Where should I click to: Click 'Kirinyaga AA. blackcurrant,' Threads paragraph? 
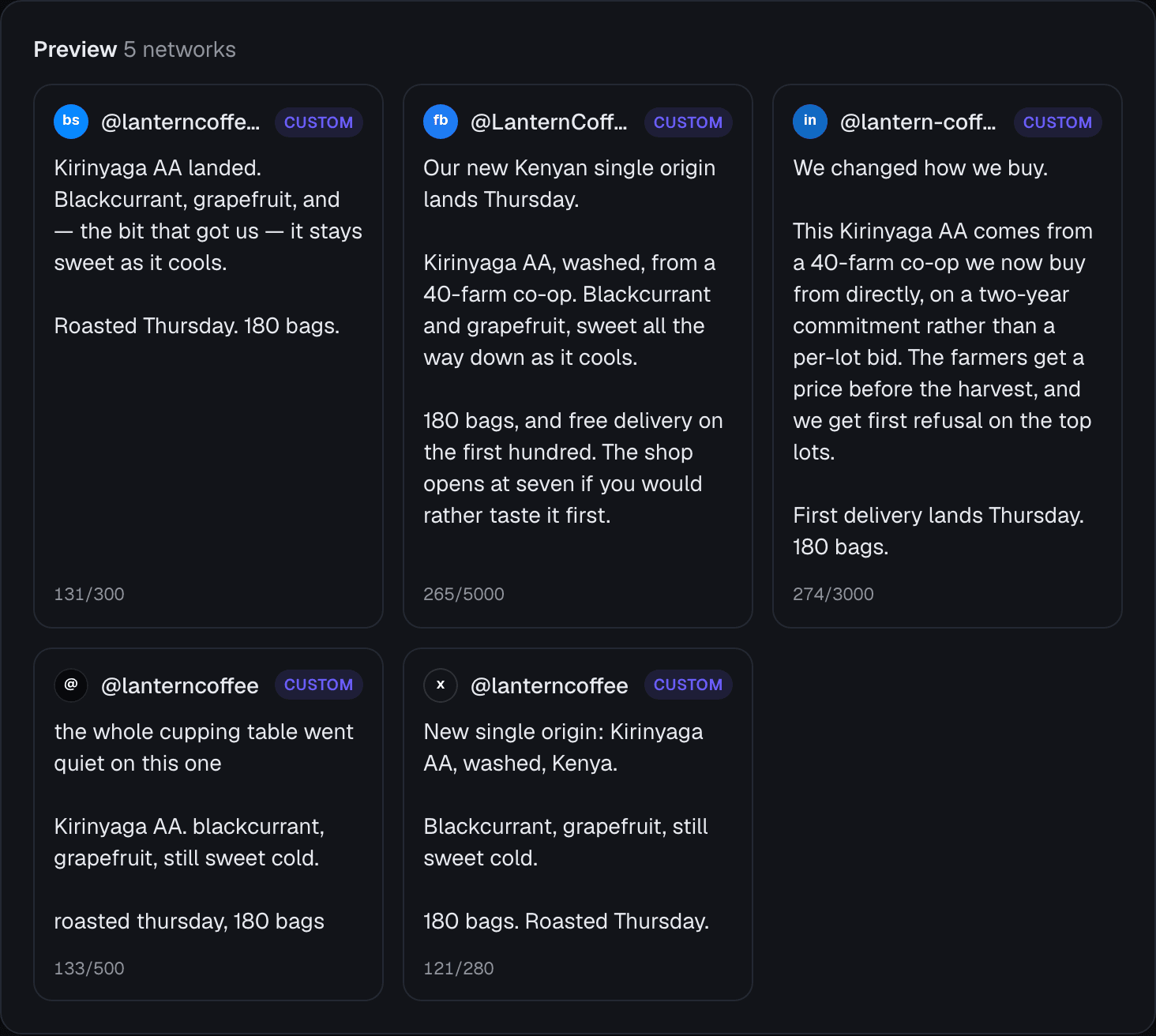190,842
